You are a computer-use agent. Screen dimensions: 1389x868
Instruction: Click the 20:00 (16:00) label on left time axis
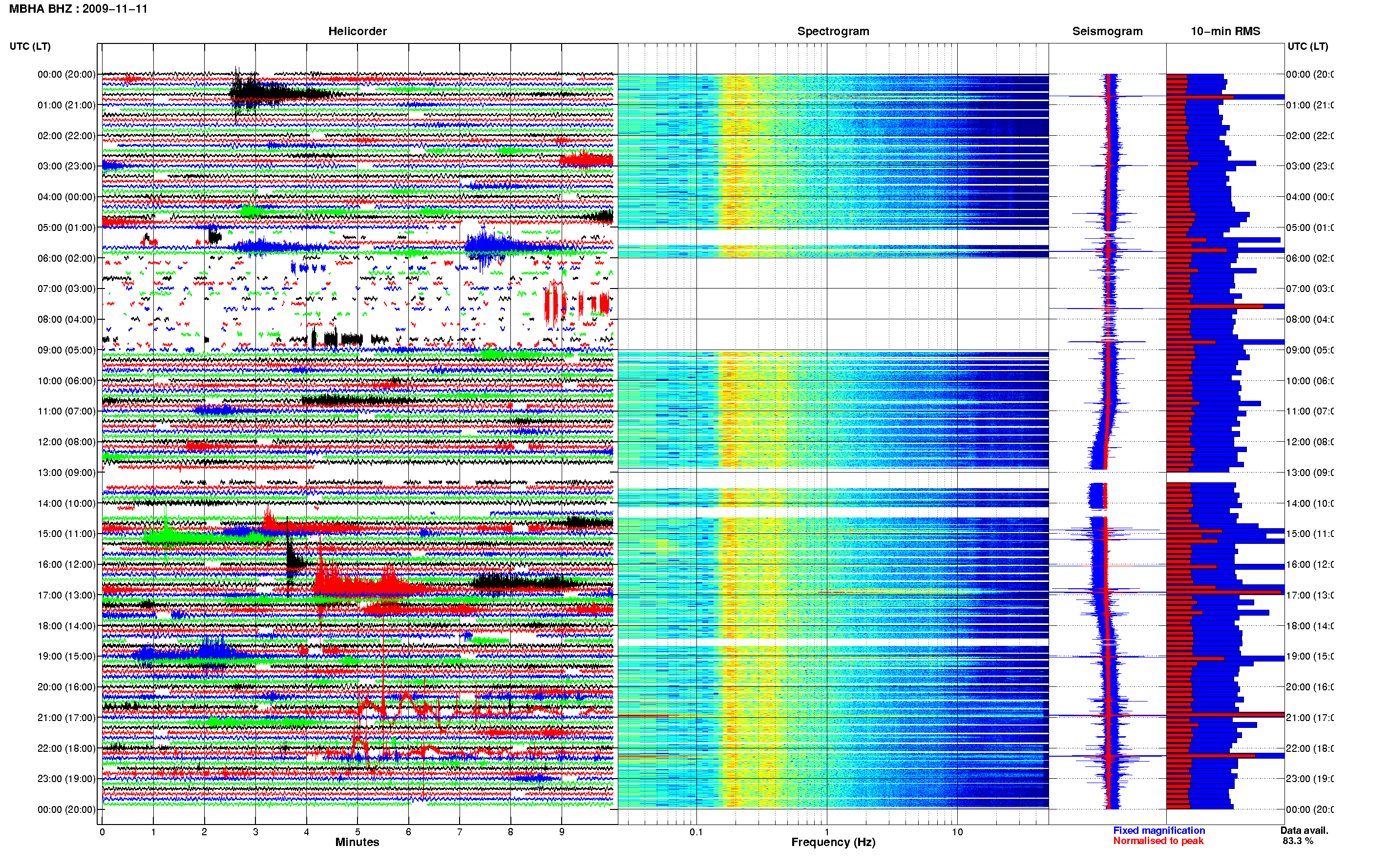click(x=66, y=687)
